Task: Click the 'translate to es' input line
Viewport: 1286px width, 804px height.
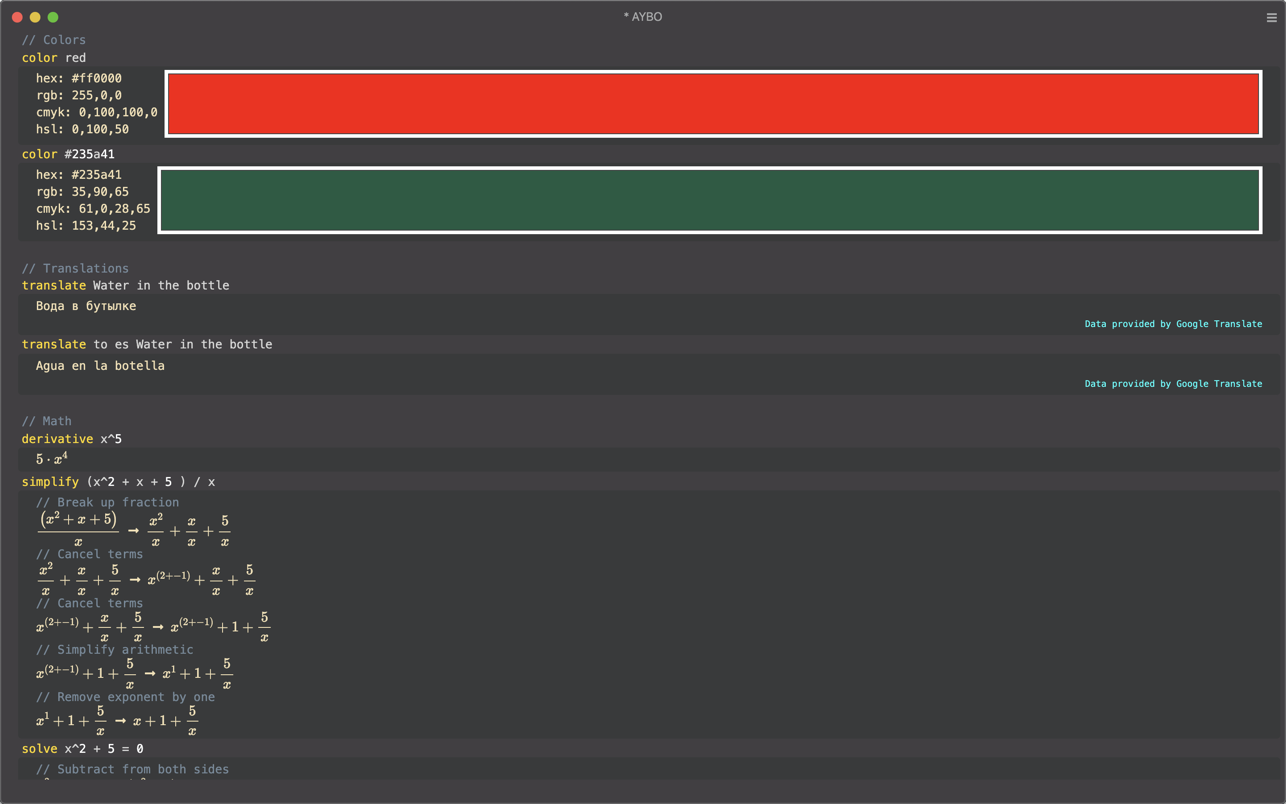Action: tap(147, 344)
